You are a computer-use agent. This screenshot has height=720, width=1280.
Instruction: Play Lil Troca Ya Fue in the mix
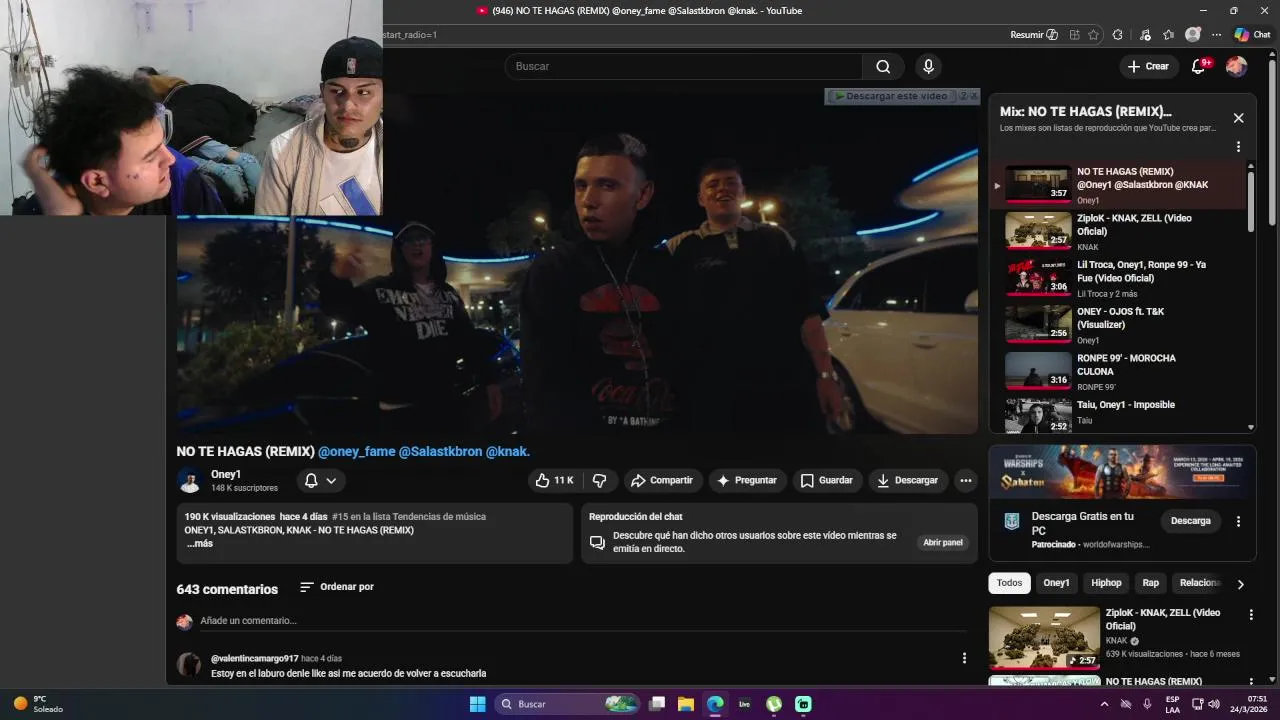point(1118,278)
